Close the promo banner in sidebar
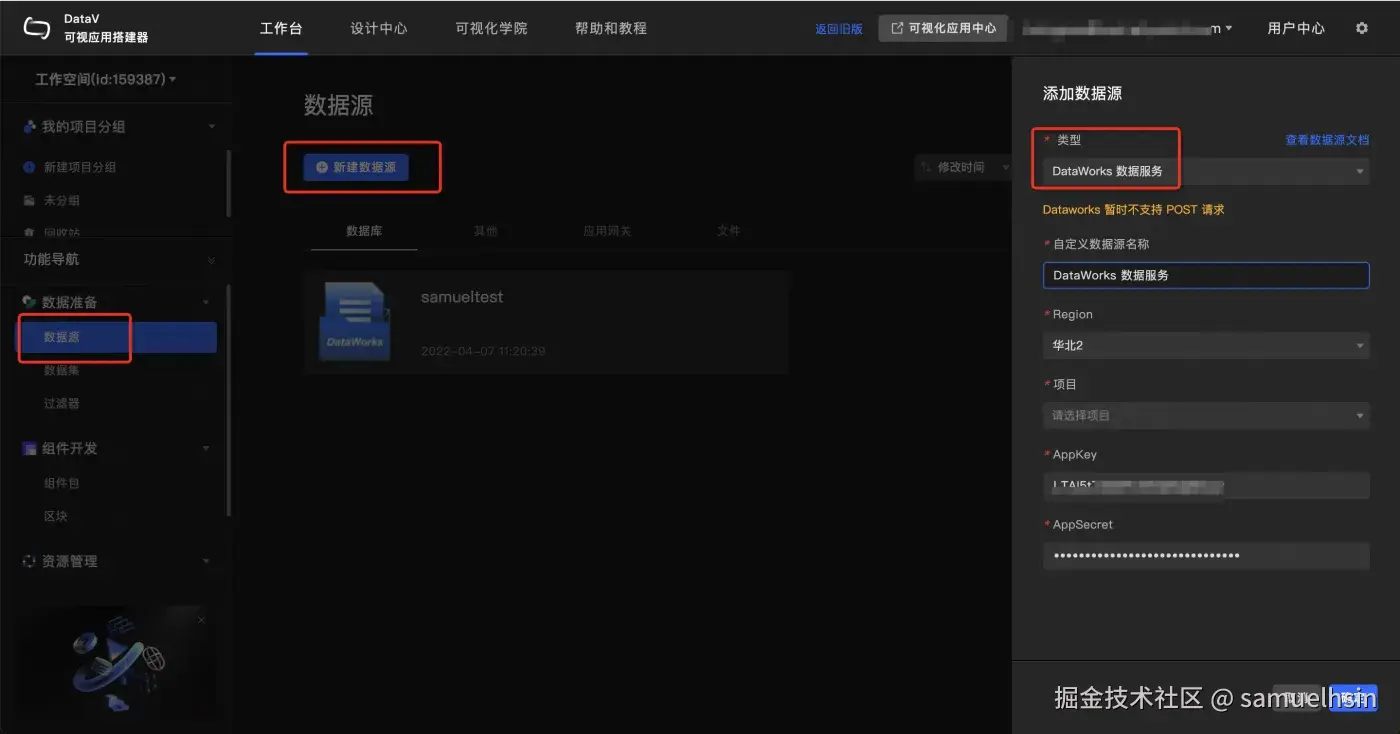Image resolution: width=1400 pixels, height=734 pixels. click(201, 620)
